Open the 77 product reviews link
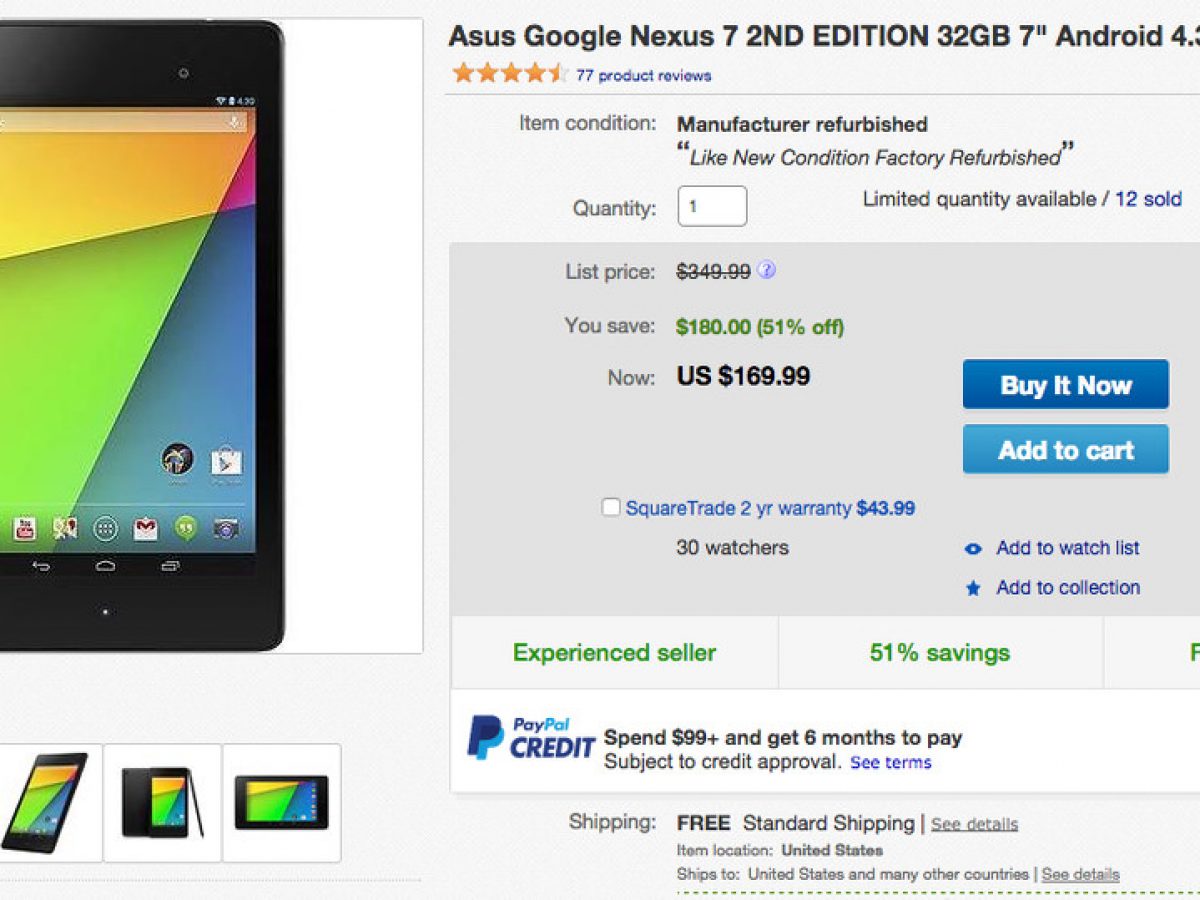Image resolution: width=1200 pixels, height=900 pixels. 643,75
